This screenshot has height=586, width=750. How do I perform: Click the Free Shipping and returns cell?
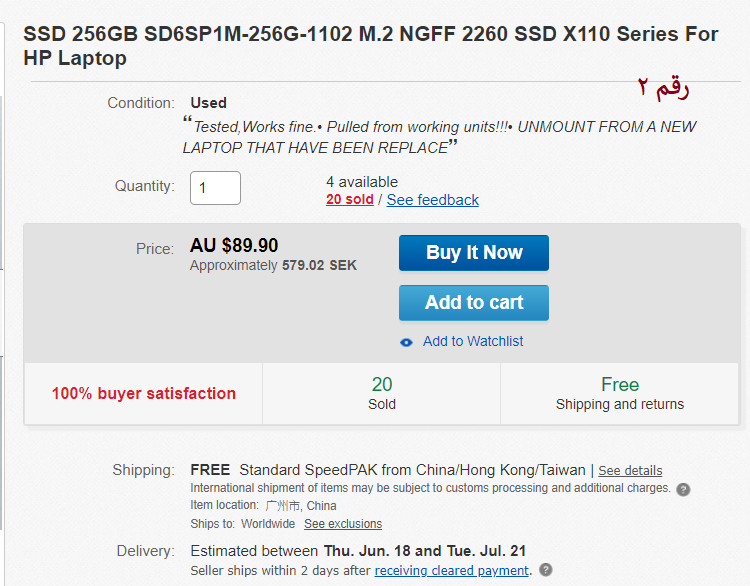pos(620,394)
